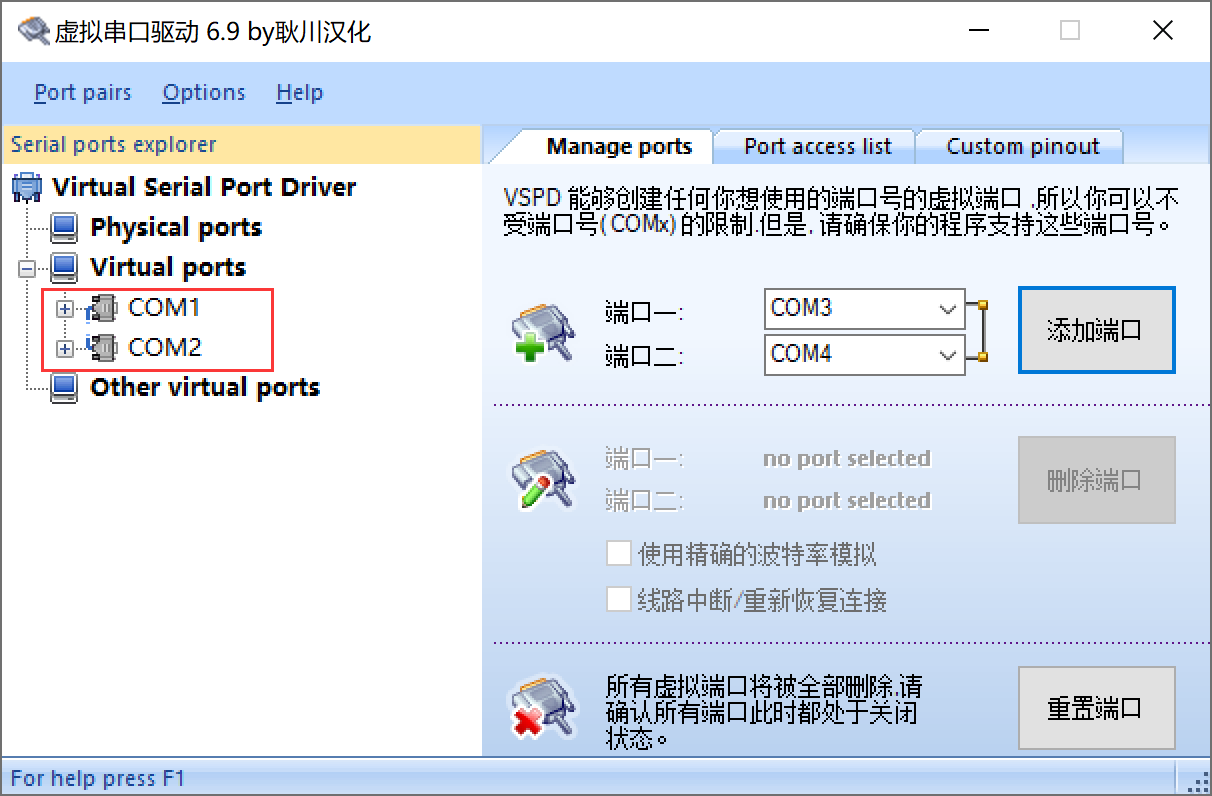Image resolution: width=1212 pixels, height=796 pixels.
Task: Toggle the 线路中断/重新恢复连接 checkbox
Action: 619,600
